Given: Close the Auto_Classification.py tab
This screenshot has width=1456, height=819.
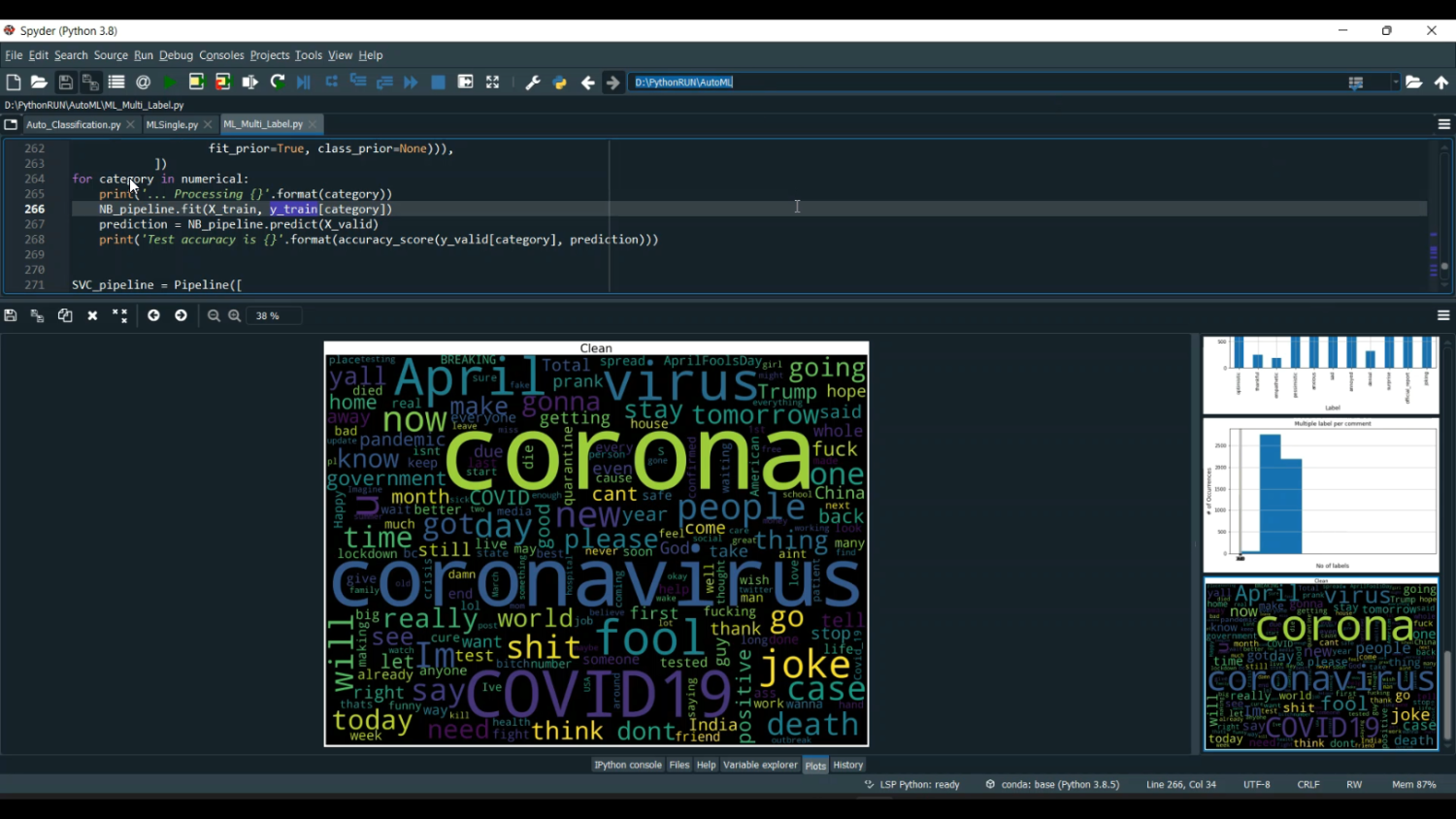Looking at the screenshot, I should (x=131, y=124).
